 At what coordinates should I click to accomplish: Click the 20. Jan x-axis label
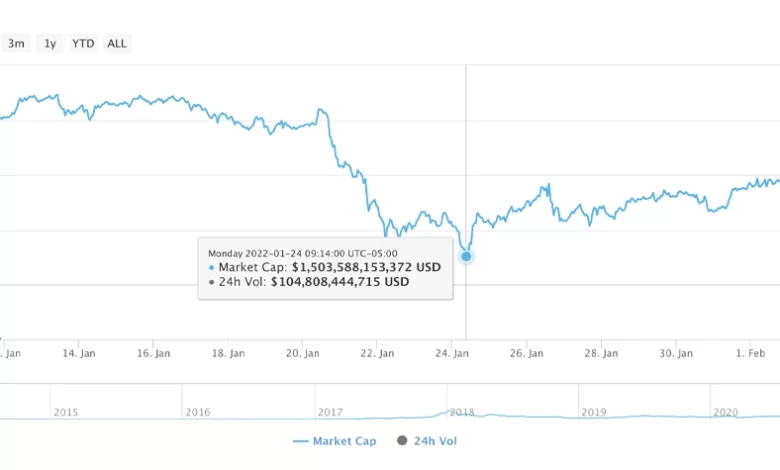303,353
